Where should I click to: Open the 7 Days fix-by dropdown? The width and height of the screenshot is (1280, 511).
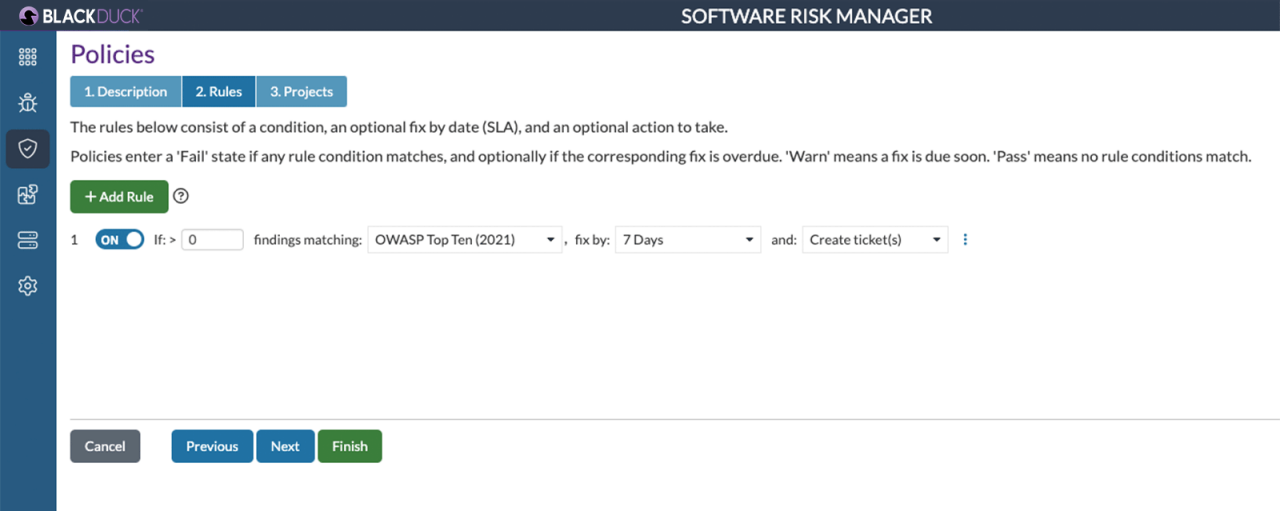point(688,240)
